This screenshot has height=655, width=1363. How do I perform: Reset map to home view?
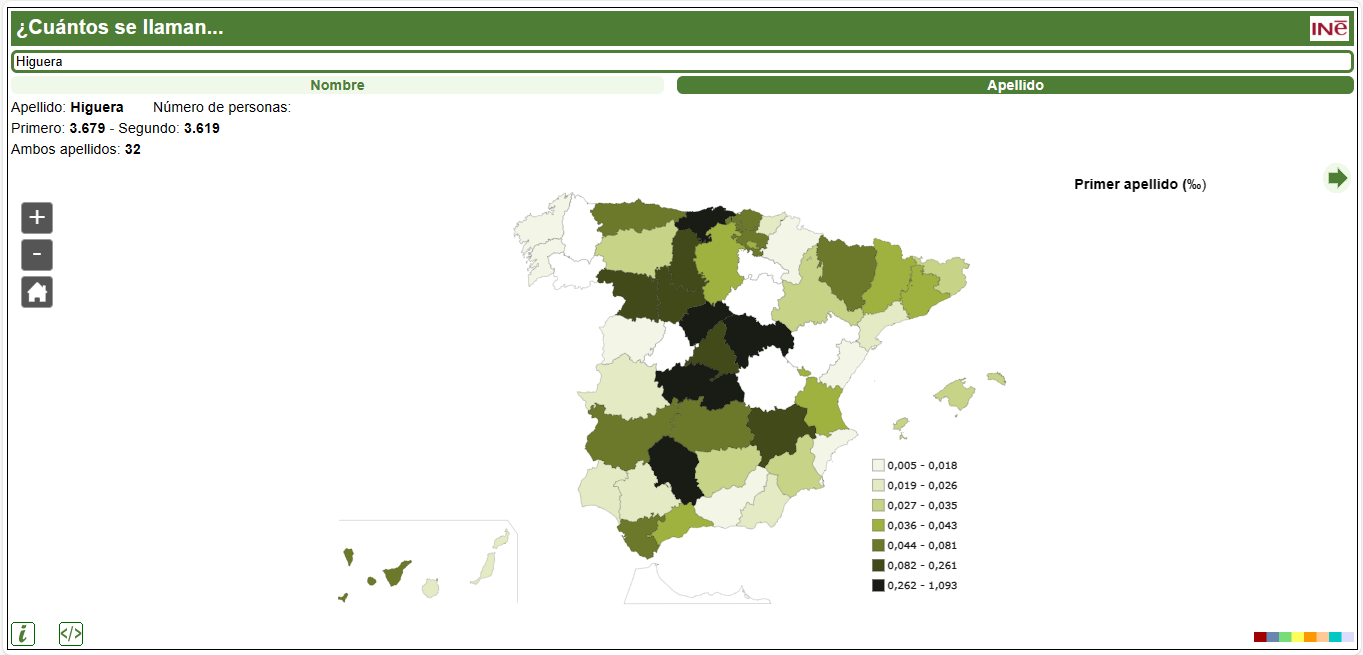37,292
